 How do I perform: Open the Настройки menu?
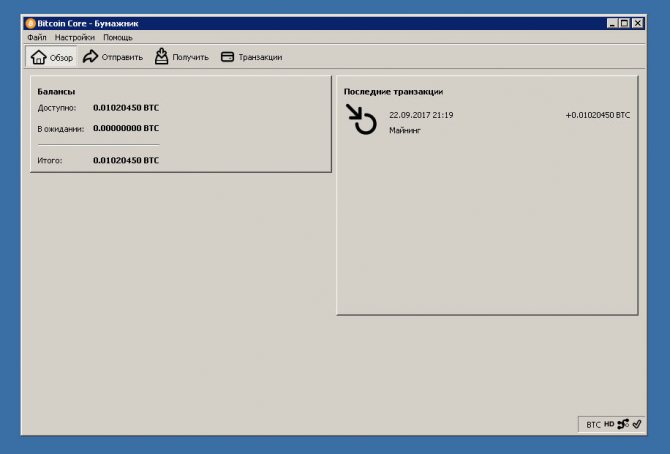point(75,37)
